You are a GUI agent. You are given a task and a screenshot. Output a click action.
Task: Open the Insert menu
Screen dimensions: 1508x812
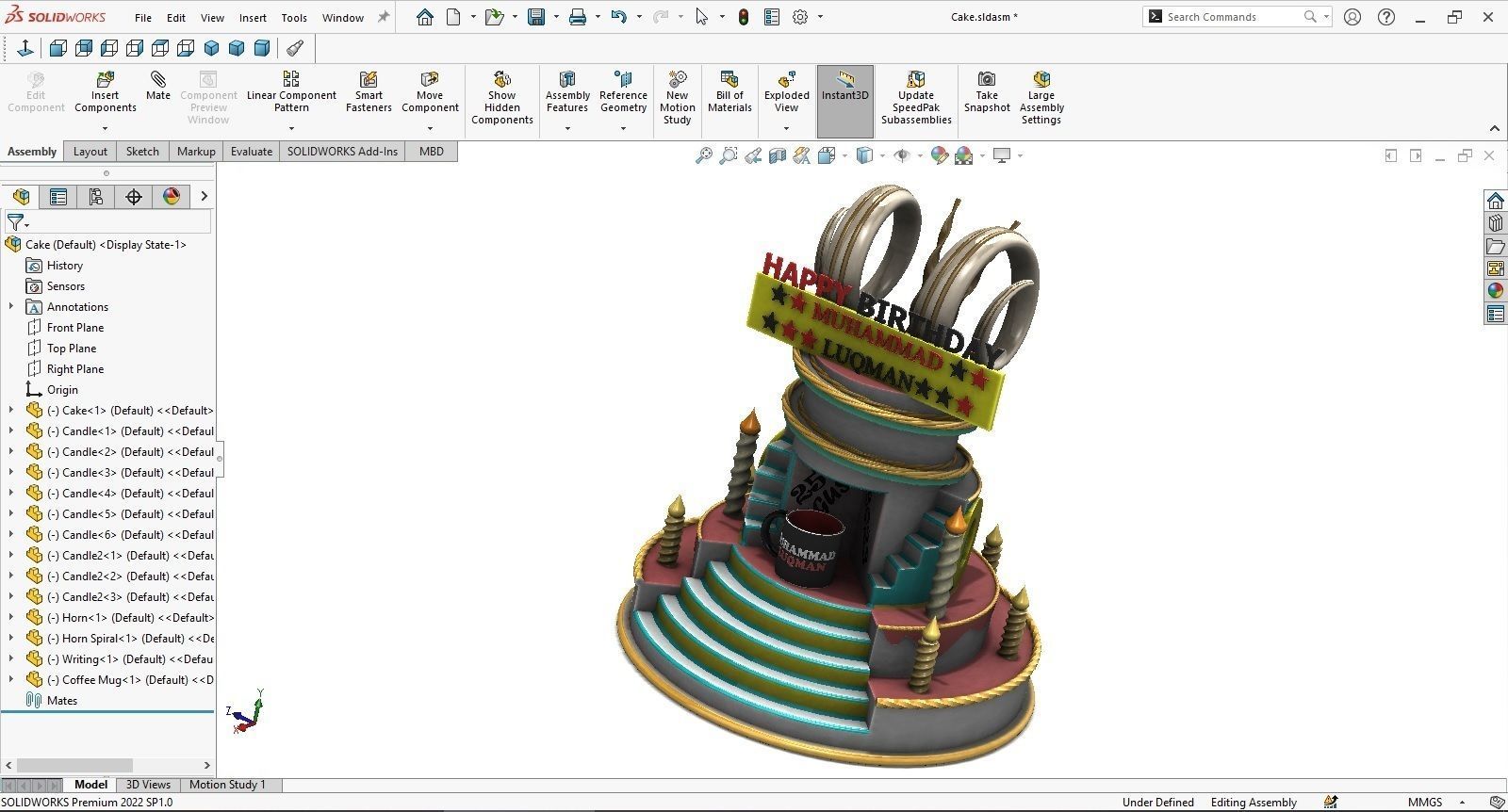coord(253,17)
